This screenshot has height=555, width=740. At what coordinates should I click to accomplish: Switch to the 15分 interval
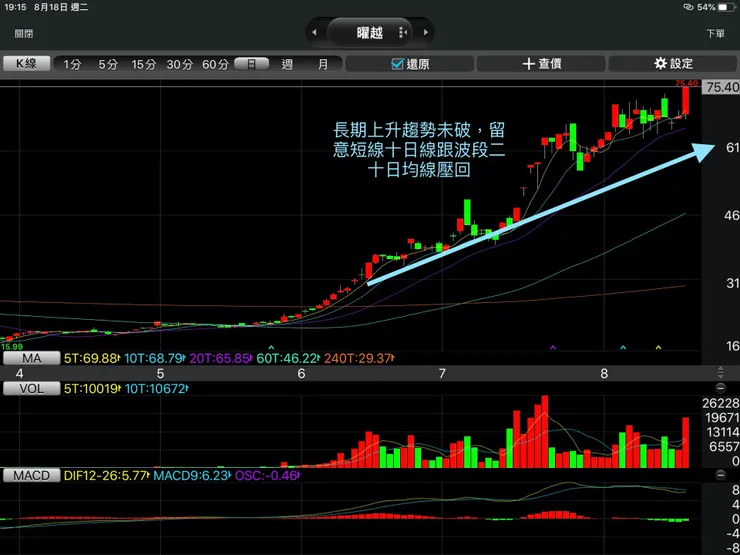coord(143,64)
